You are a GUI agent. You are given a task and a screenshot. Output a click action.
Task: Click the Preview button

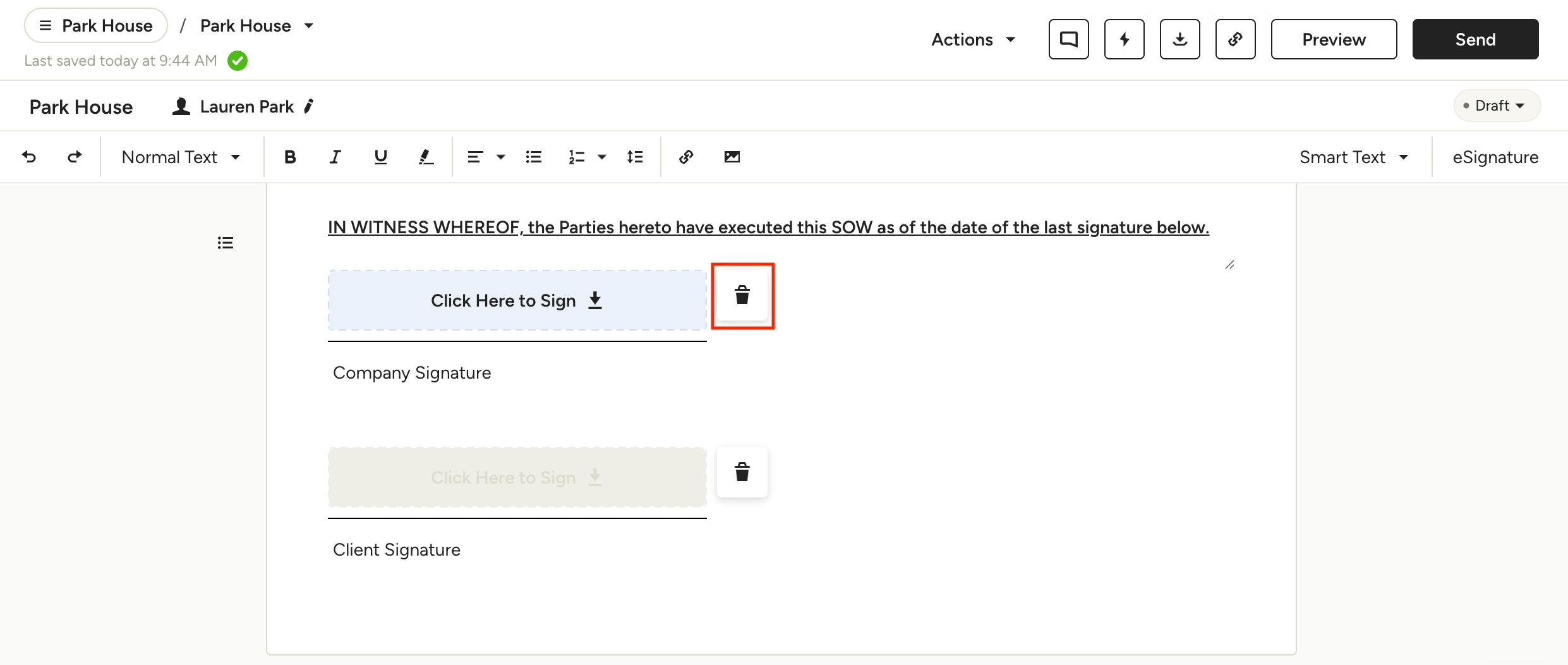tap(1334, 39)
